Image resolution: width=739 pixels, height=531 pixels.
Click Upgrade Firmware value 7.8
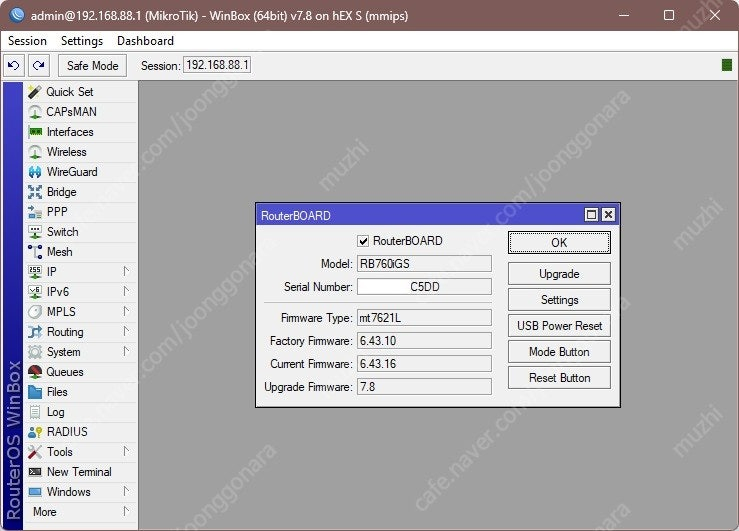point(424,387)
